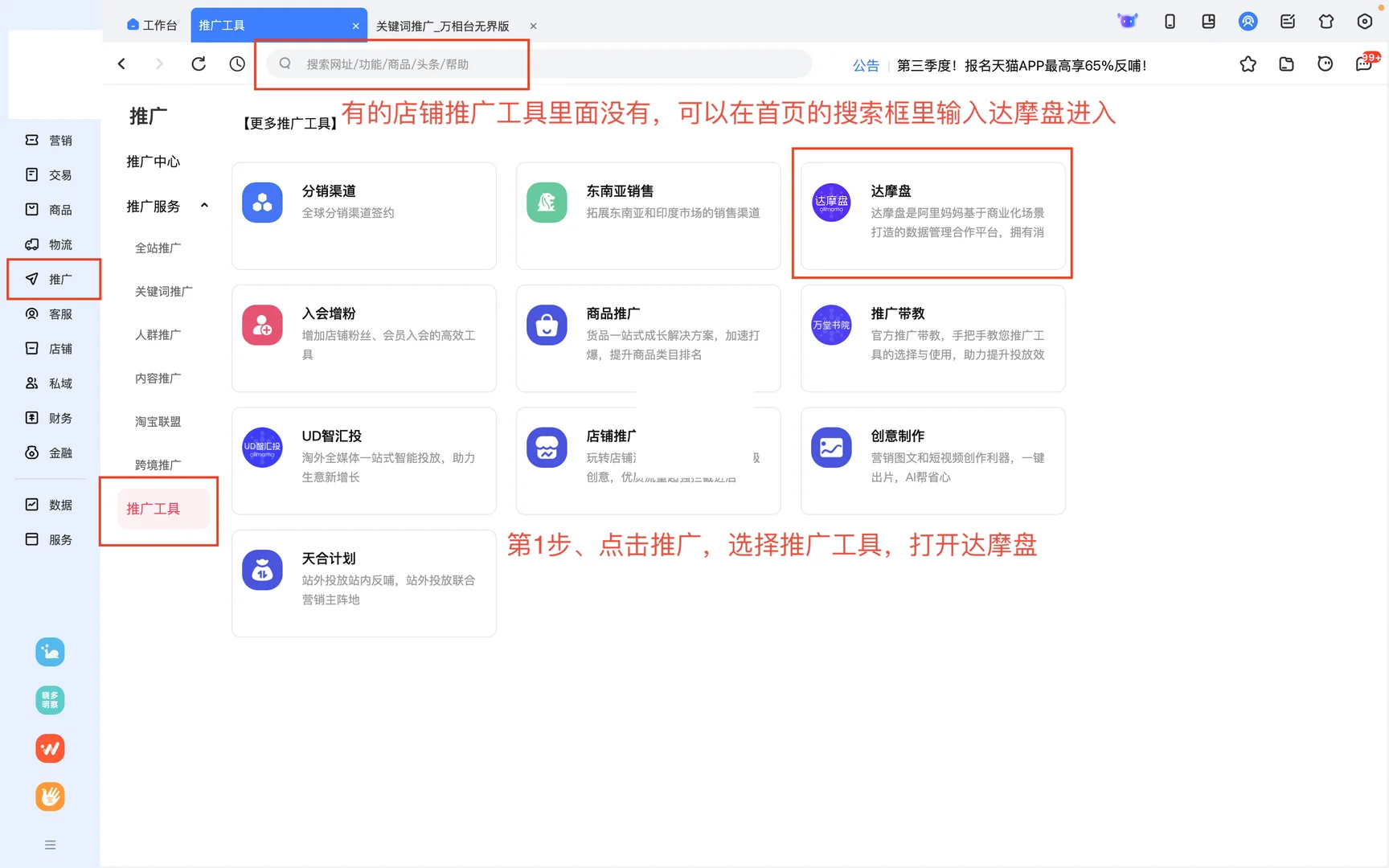Open messages showing the 99+ badge
This screenshot has width=1389, height=868.
(x=1363, y=63)
